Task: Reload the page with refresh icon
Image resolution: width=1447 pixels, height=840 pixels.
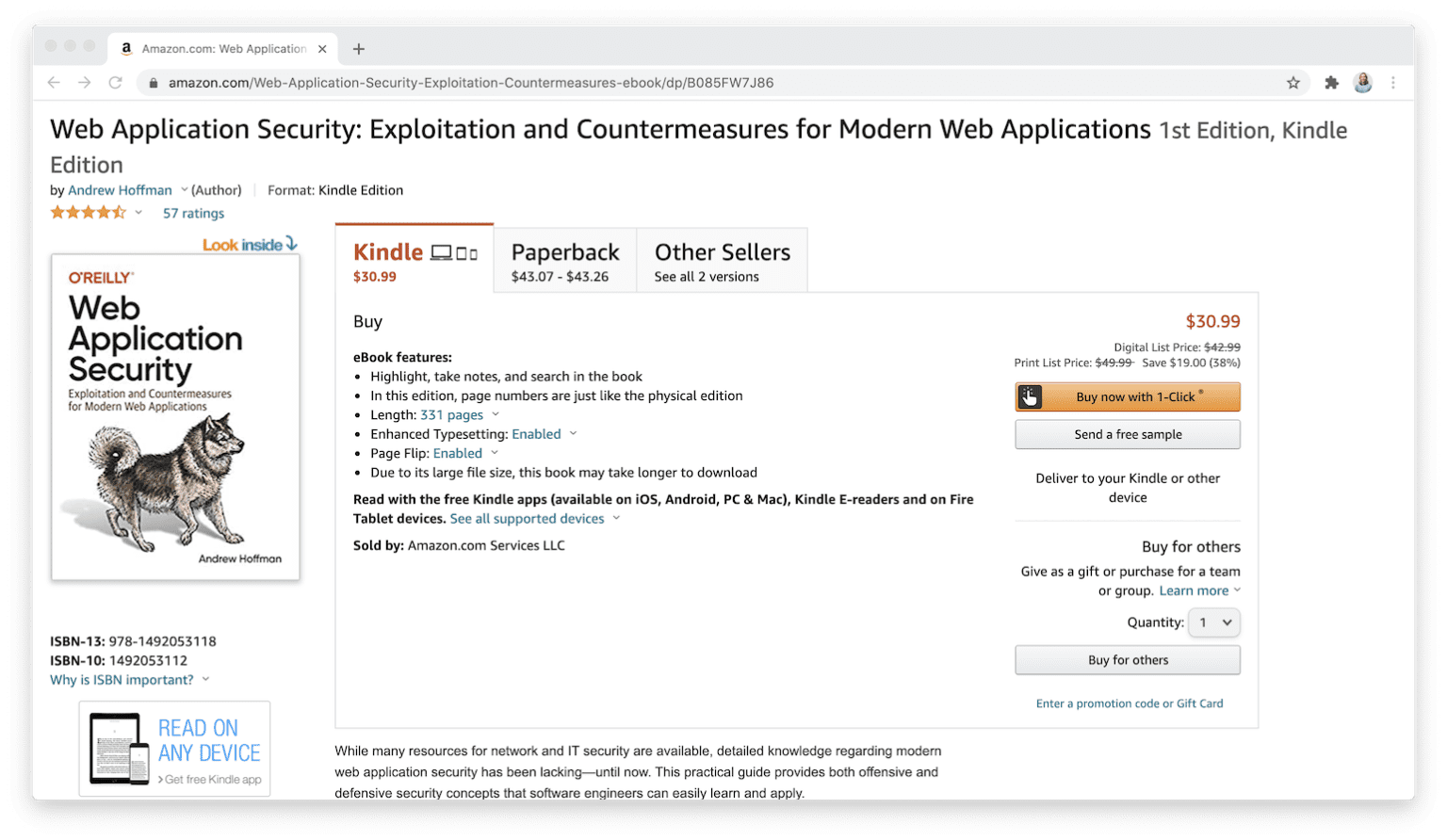Action: (x=115, y=83)
